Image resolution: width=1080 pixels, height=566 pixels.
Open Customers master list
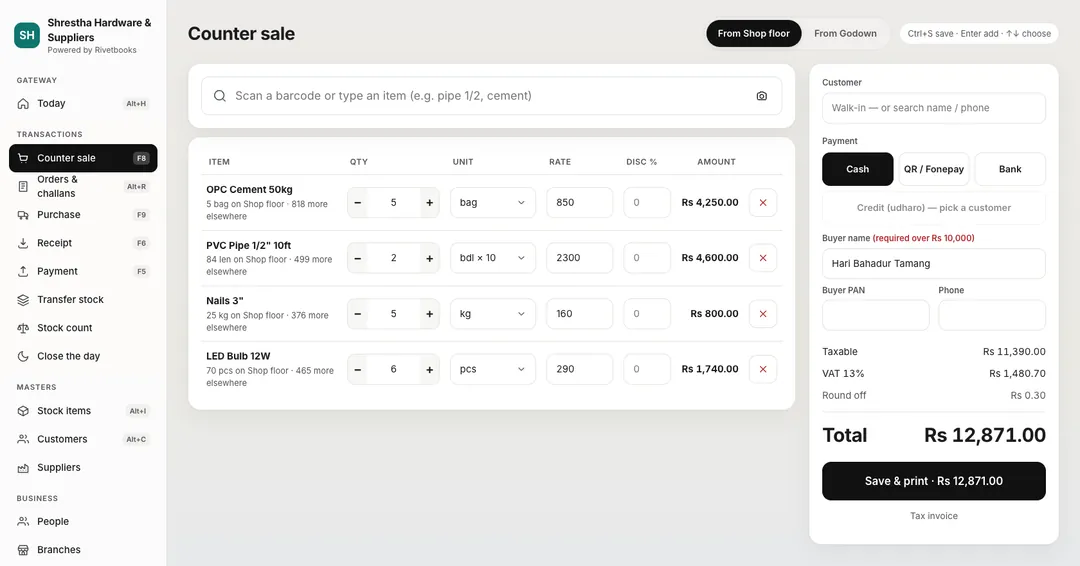click(83, 439)
